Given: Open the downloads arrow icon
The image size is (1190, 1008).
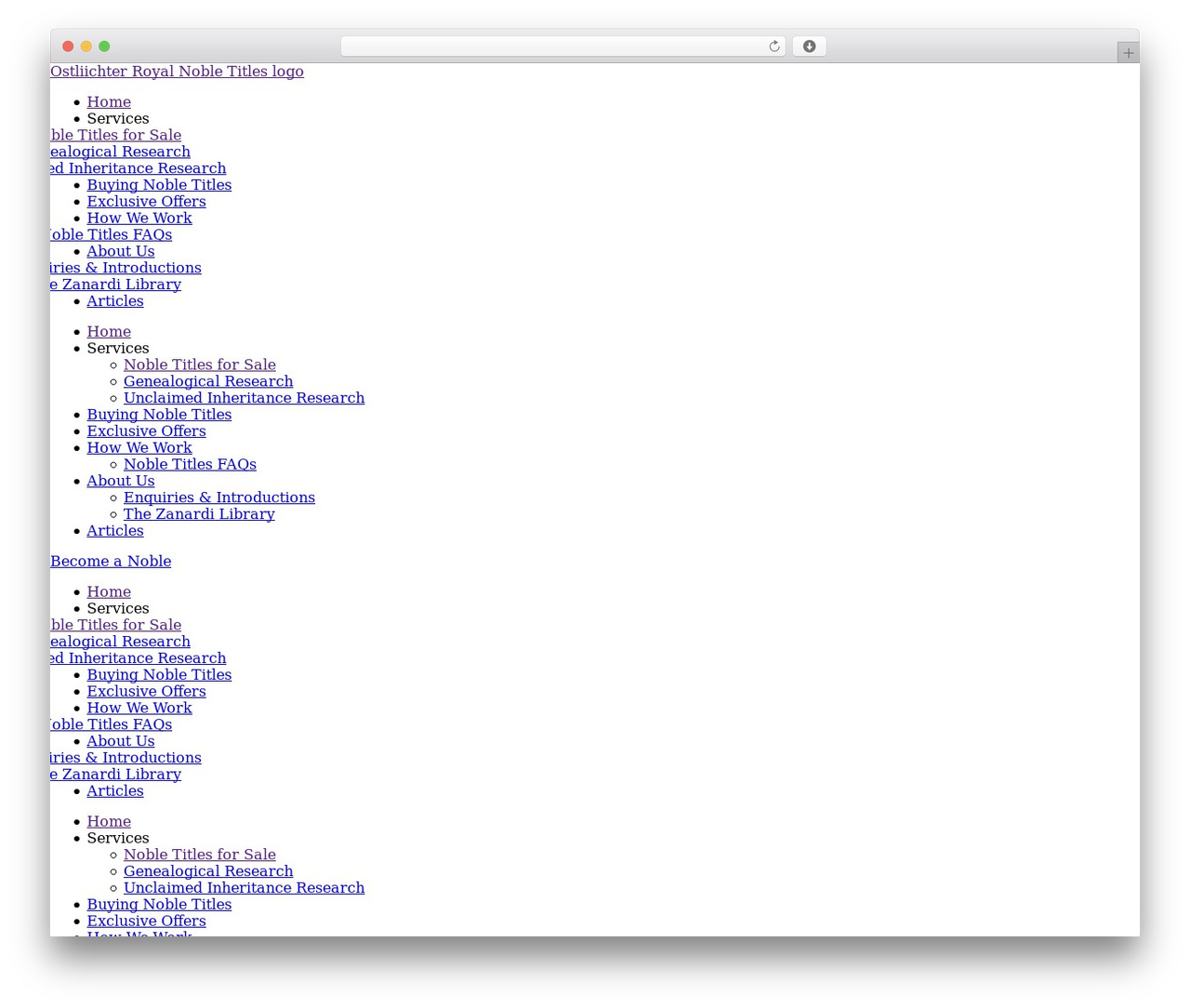Looking at the screenshot, I should 809,46.
